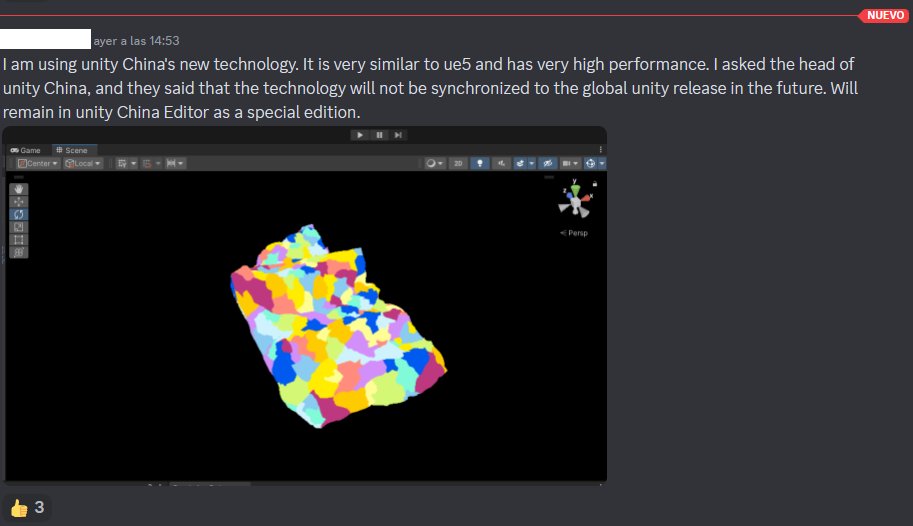Viewport: 913px width, 526px height.
Task: Click the Play button in Unity
Action: tap(360, 135)
